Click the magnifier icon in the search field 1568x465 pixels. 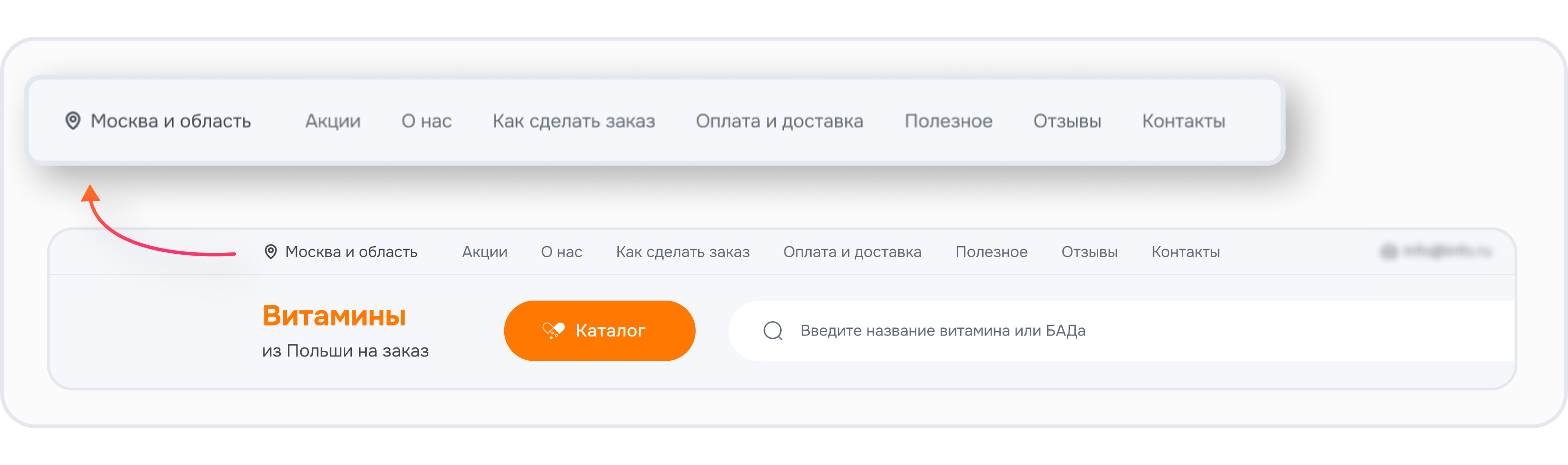point(773,330)
